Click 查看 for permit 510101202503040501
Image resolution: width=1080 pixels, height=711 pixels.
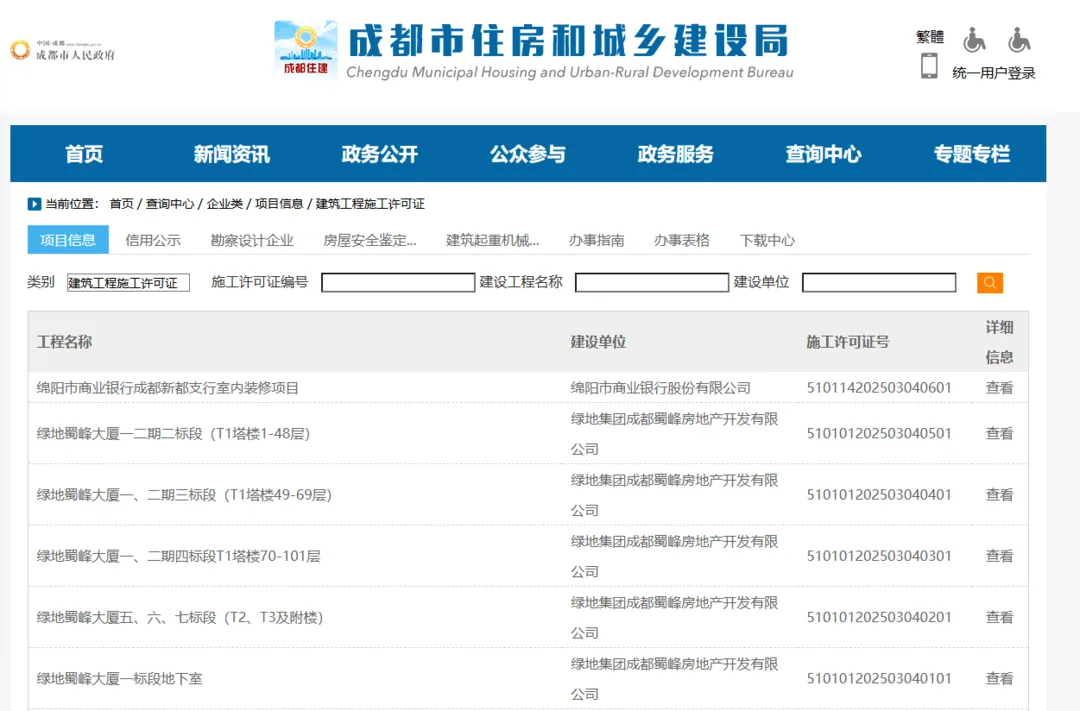pyautogui.click(x=999, y=433)
